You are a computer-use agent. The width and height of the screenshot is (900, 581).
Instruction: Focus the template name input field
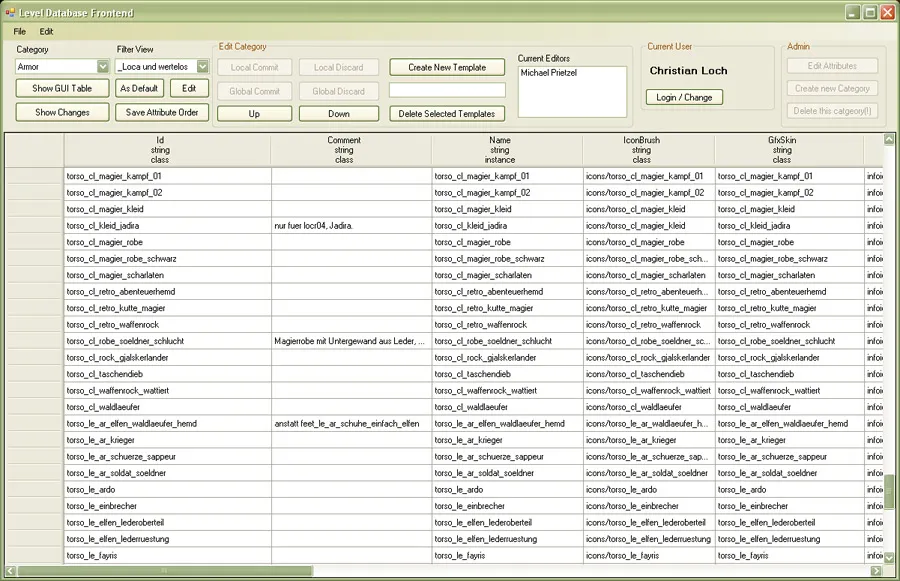[447, 90]
